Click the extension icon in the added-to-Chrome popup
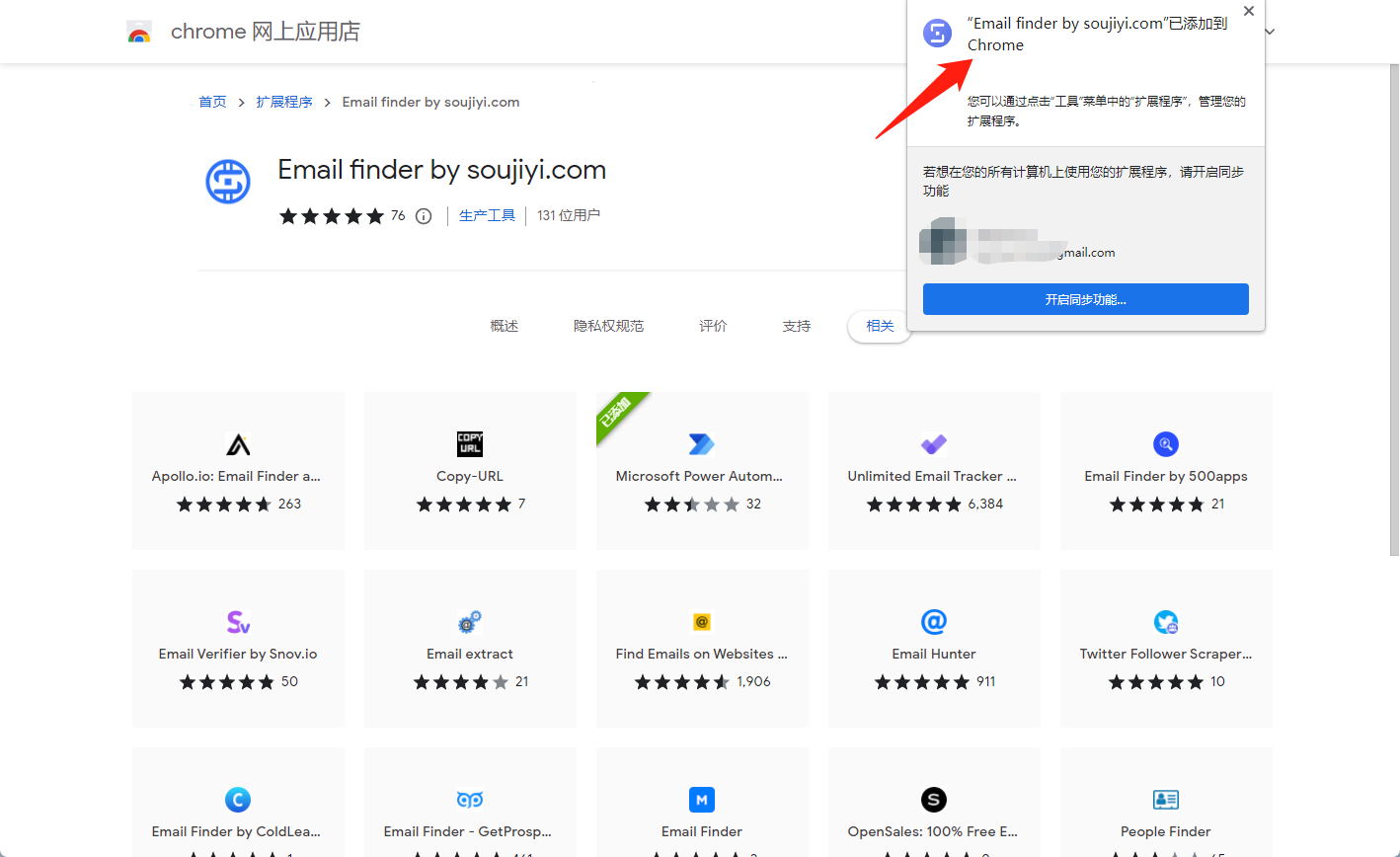Screen dimensions: 1400x857 click(937, 34)
